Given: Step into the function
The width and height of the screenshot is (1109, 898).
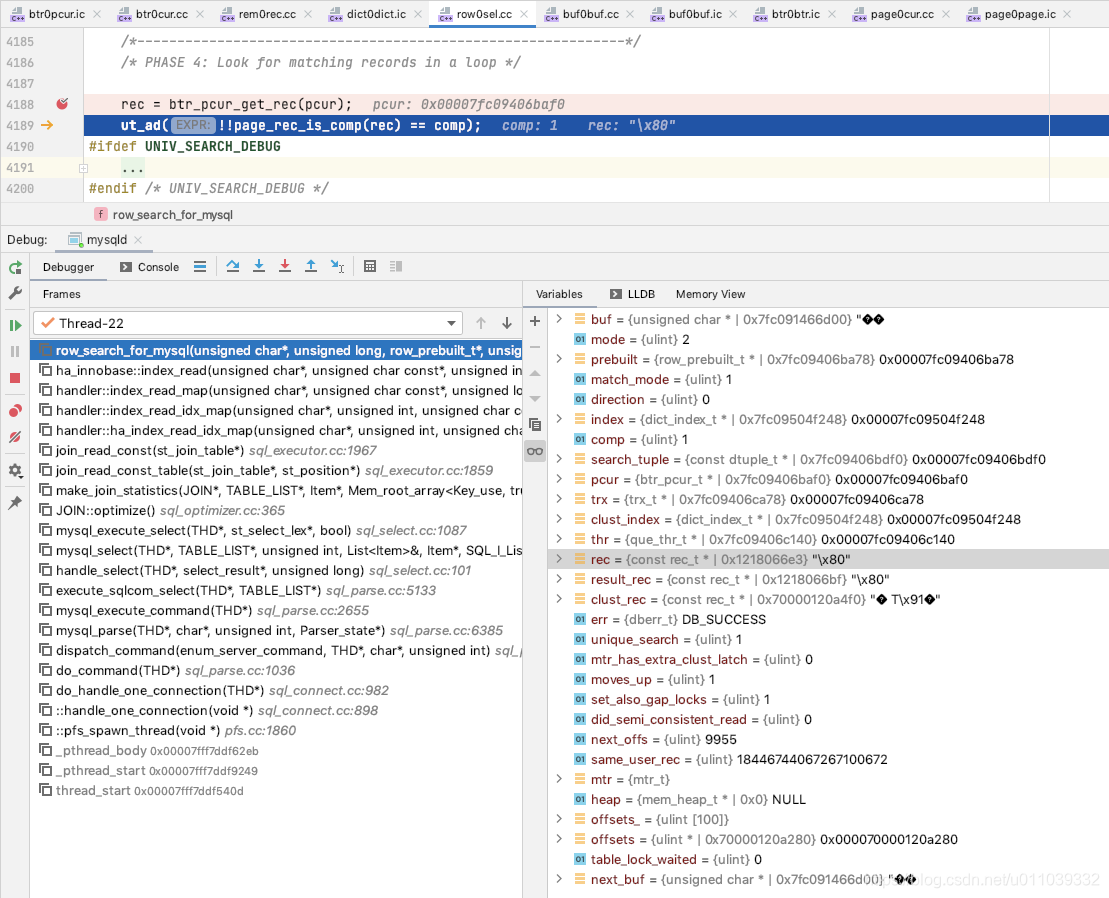Looking at the screenshot, I should point(259,267).
